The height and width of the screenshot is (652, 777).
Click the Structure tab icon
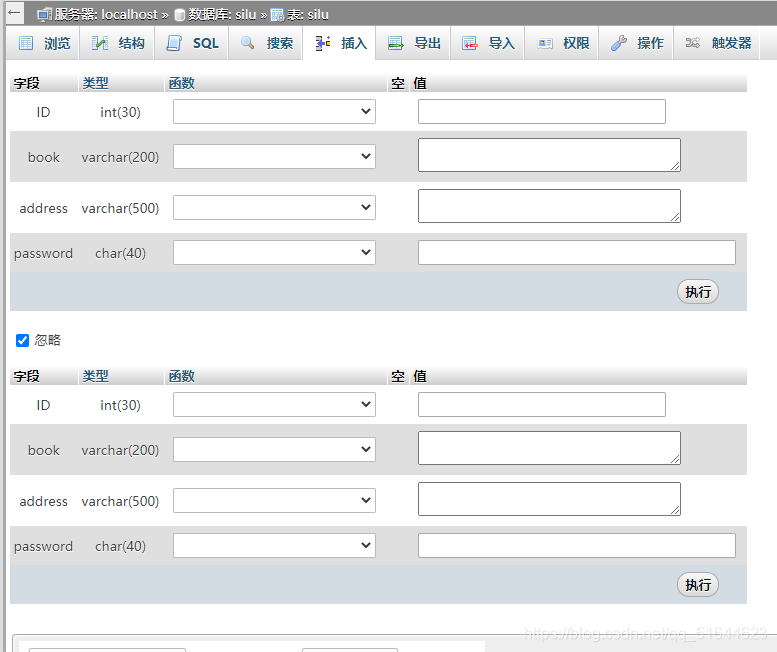tap(100, 43)
